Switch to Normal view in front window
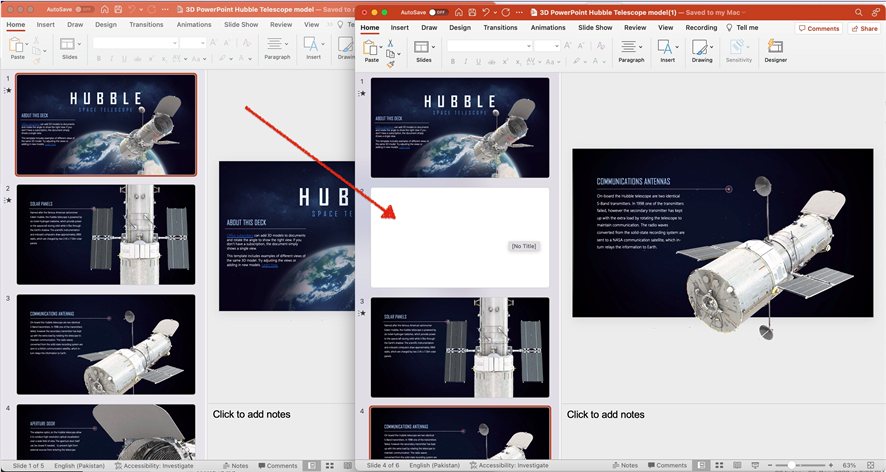 click(701, 465)
